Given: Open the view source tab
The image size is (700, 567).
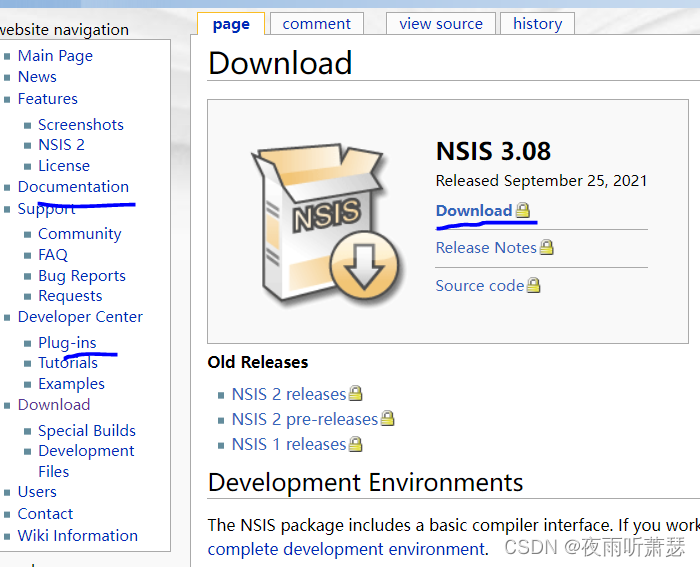Looking at the screenshot, I should pos(441,24).
